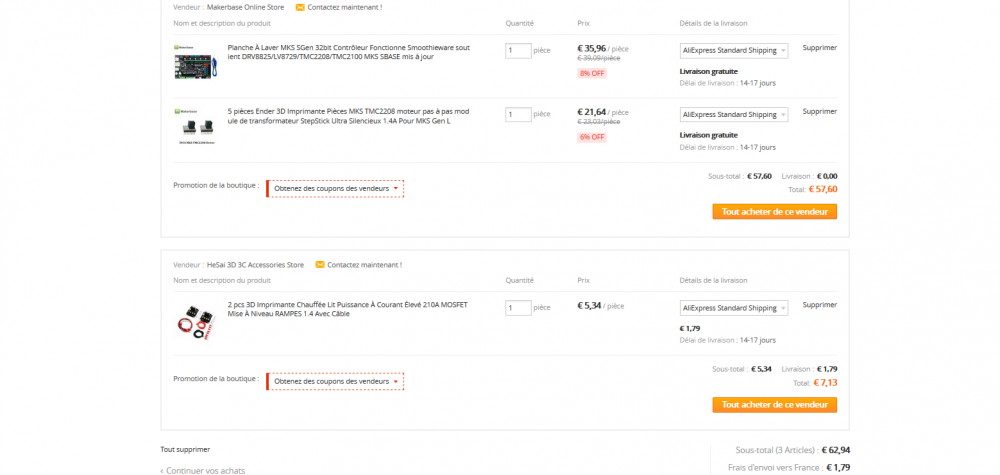Open shipping dropdown for MKS SGen board
This screenshot has width=1000, height=475.
tap(734, 50)
